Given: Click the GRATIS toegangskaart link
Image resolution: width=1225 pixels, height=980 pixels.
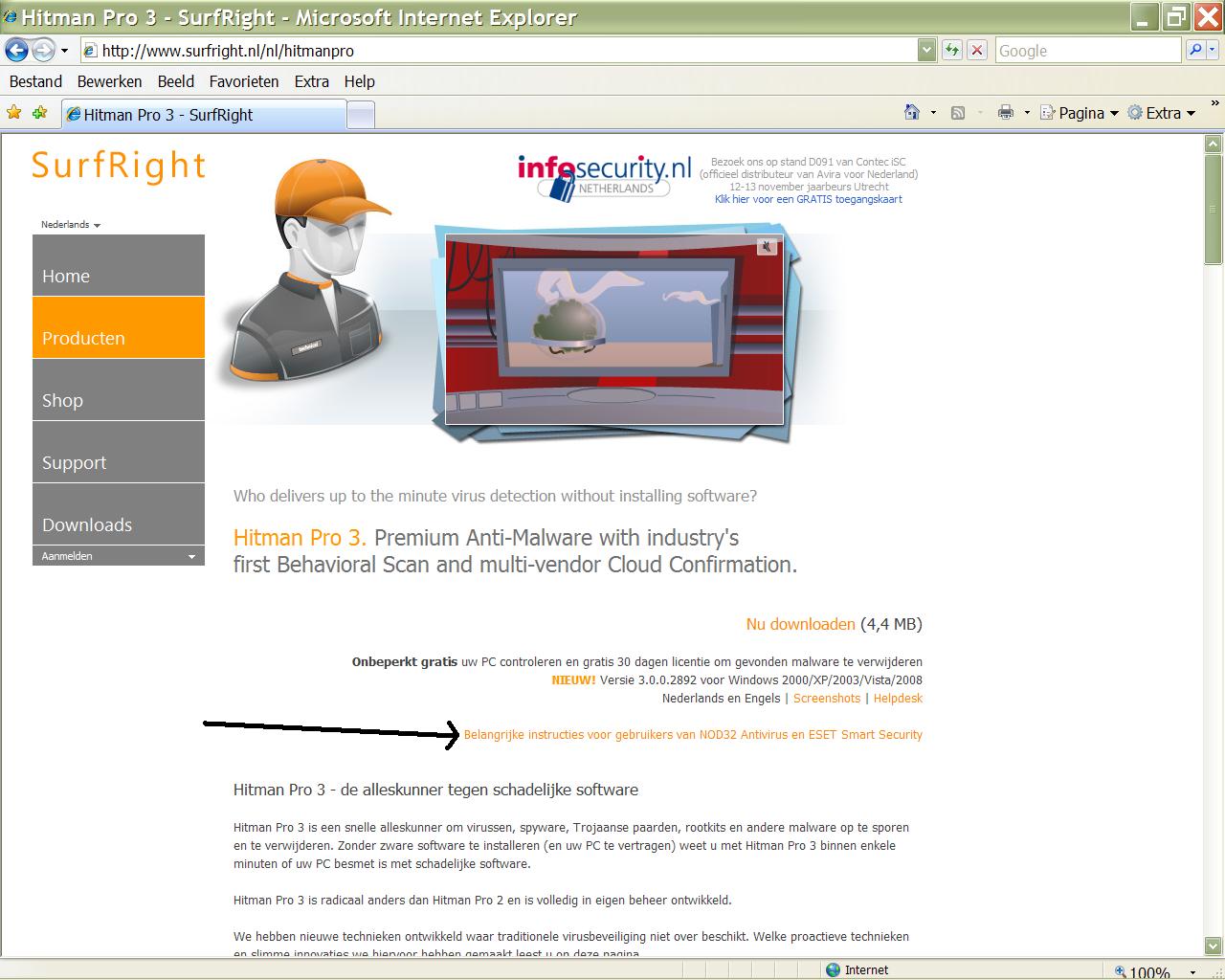Looking at the screenshot, I should tap(808, 199).
